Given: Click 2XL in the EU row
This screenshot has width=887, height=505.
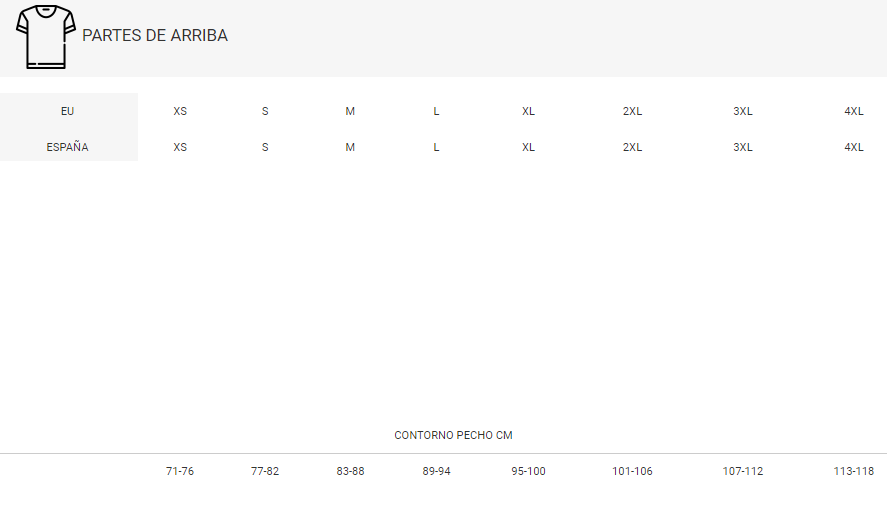Looking at the screenshot, I should (632, 111).
